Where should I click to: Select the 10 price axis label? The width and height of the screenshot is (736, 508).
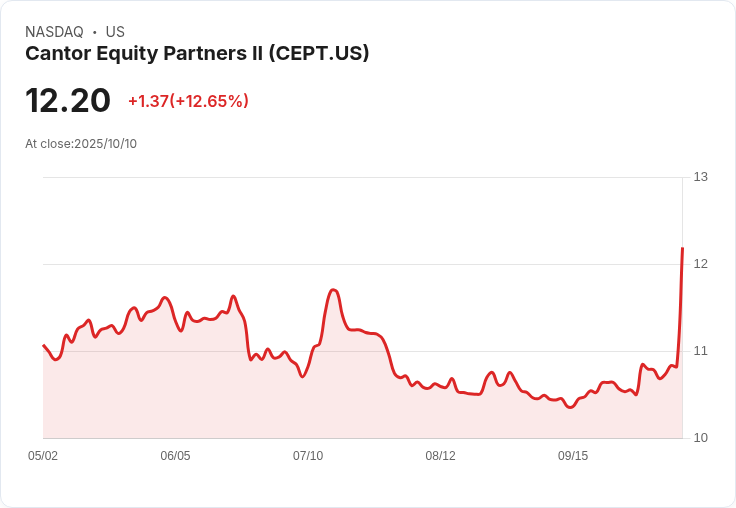point(700,438)
